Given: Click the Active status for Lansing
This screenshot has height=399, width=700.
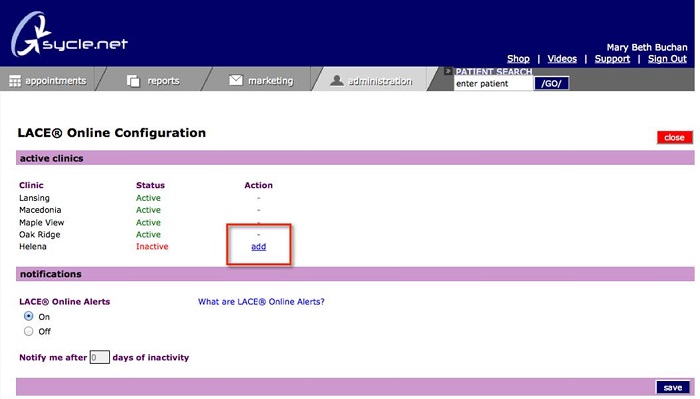Looking at the screenshot, I should [148, 198].
